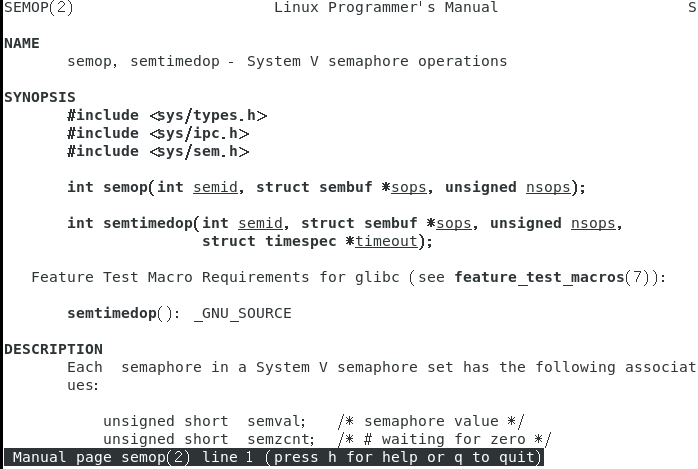Click the sys/sem.h include line

pos(158,152)
